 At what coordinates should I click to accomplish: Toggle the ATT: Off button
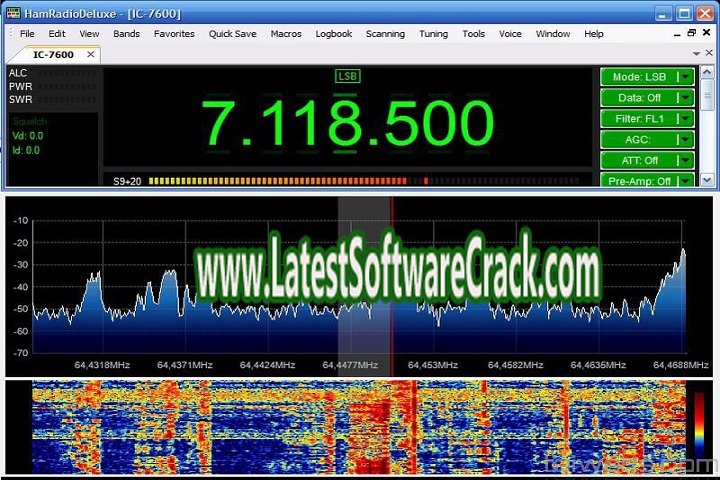pos(638,160)
